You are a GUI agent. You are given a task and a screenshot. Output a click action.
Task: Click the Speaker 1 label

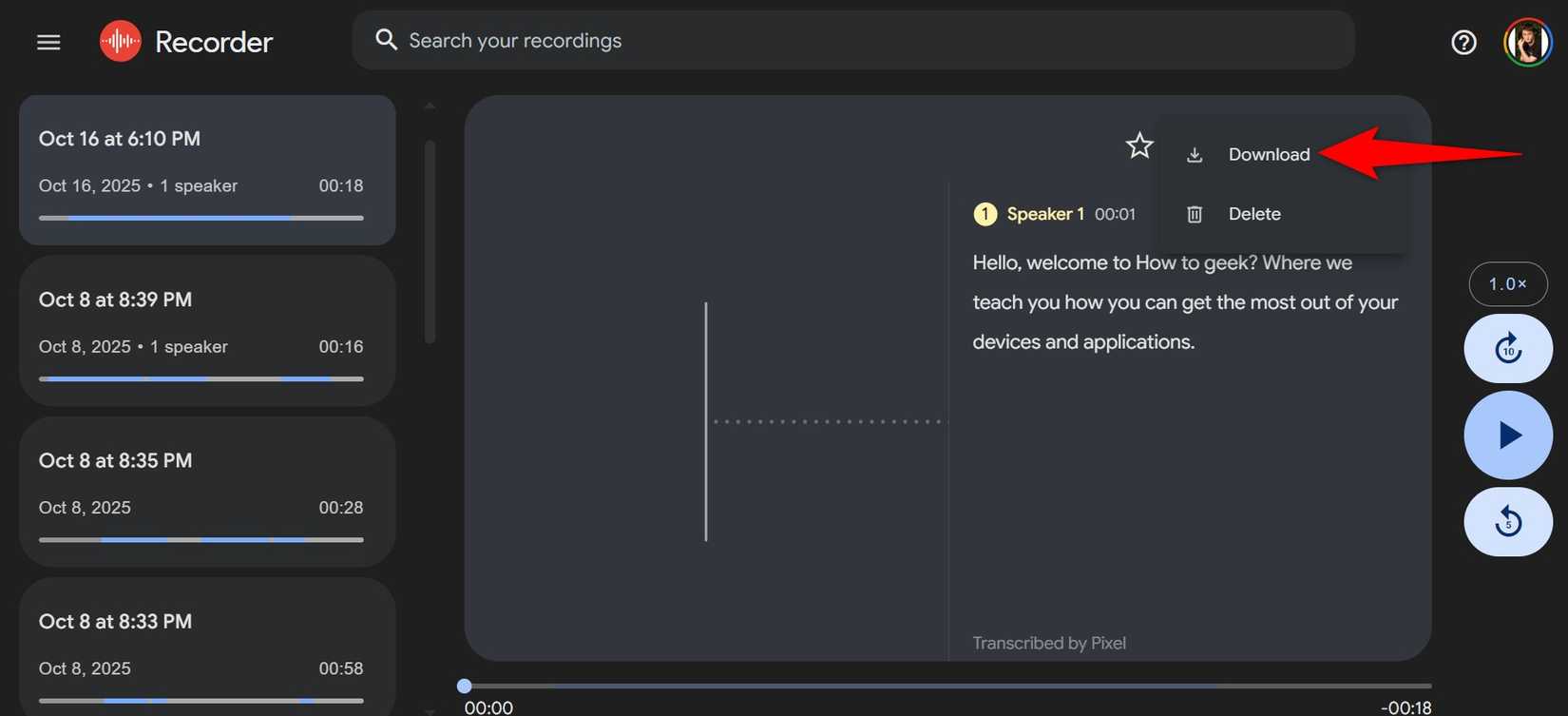click(1044, 214)
